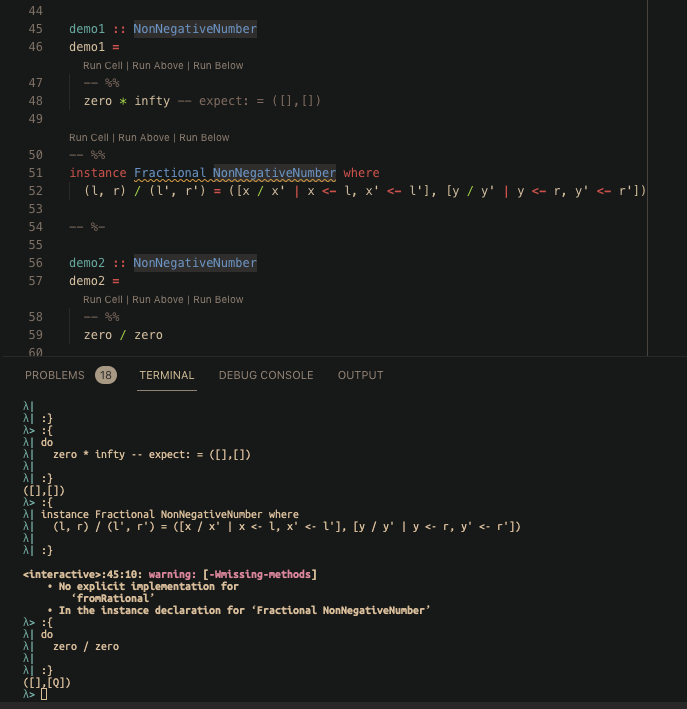The width and height of the screenshot is (687, 709).
Task: Click 'No explicit implementation for' message line
Action: tap(148, 586)
